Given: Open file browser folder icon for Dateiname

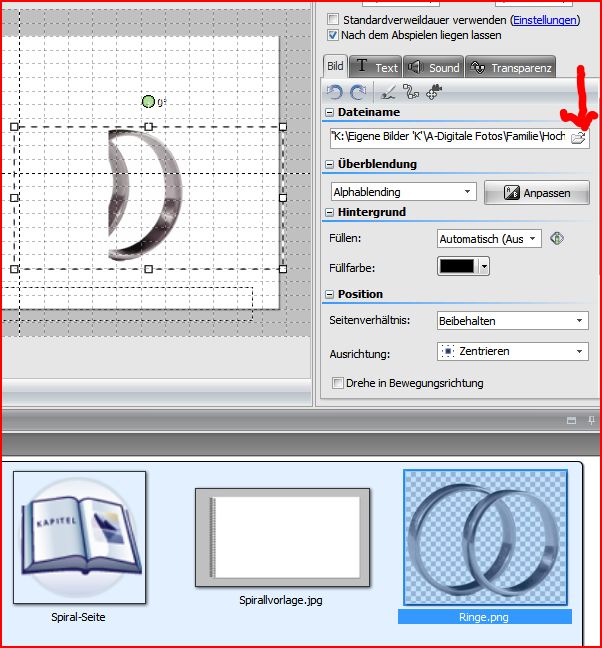Looking at the screenshot, I should pos(578,137).
